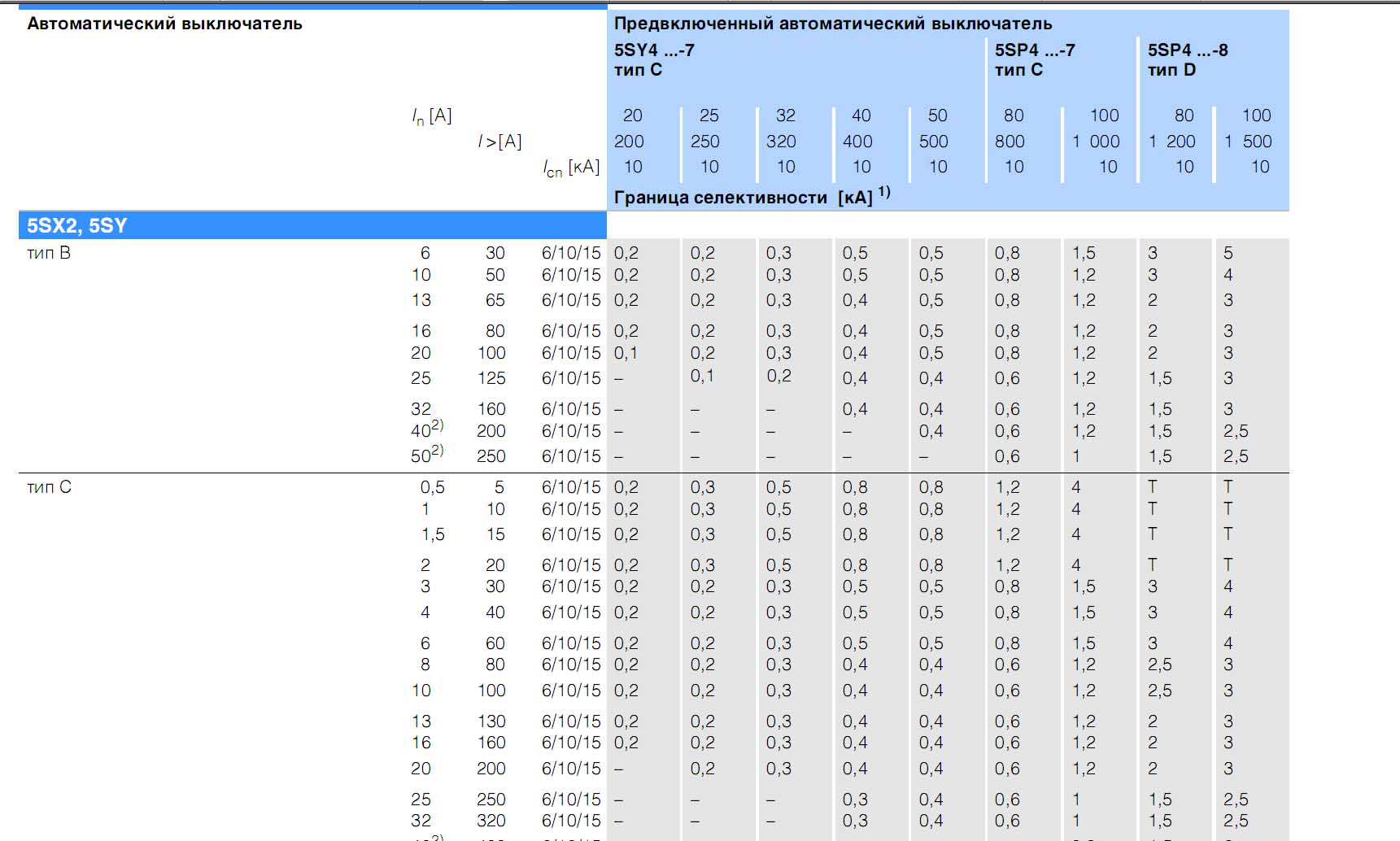Image resolution: width=1400 pixels, height=841 pixels.
Task: Click header value "320" below rated current 32
Action: 781,142
